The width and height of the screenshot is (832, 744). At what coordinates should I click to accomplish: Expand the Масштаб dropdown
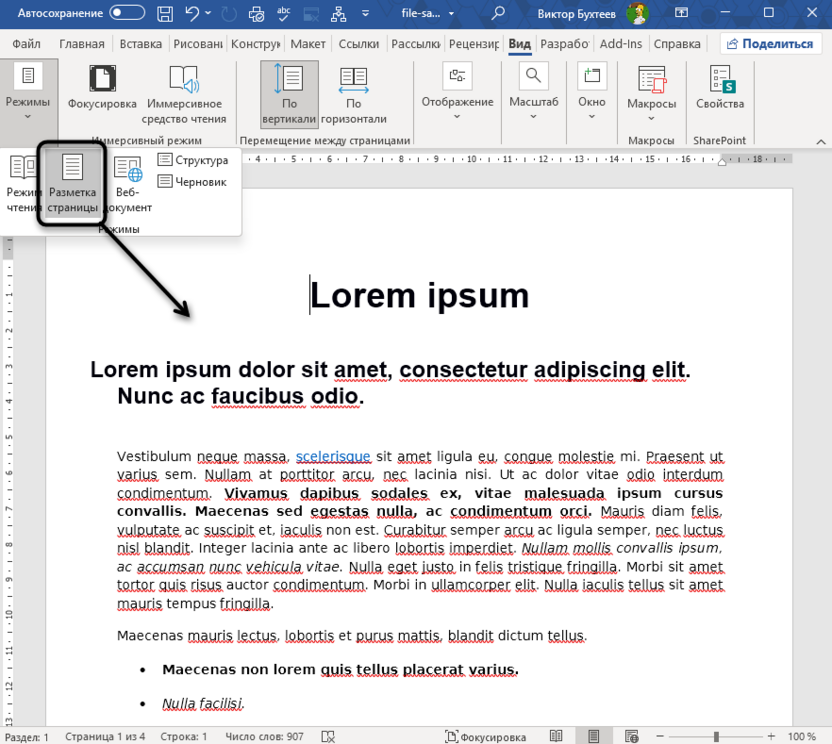(x=534, y=91)
